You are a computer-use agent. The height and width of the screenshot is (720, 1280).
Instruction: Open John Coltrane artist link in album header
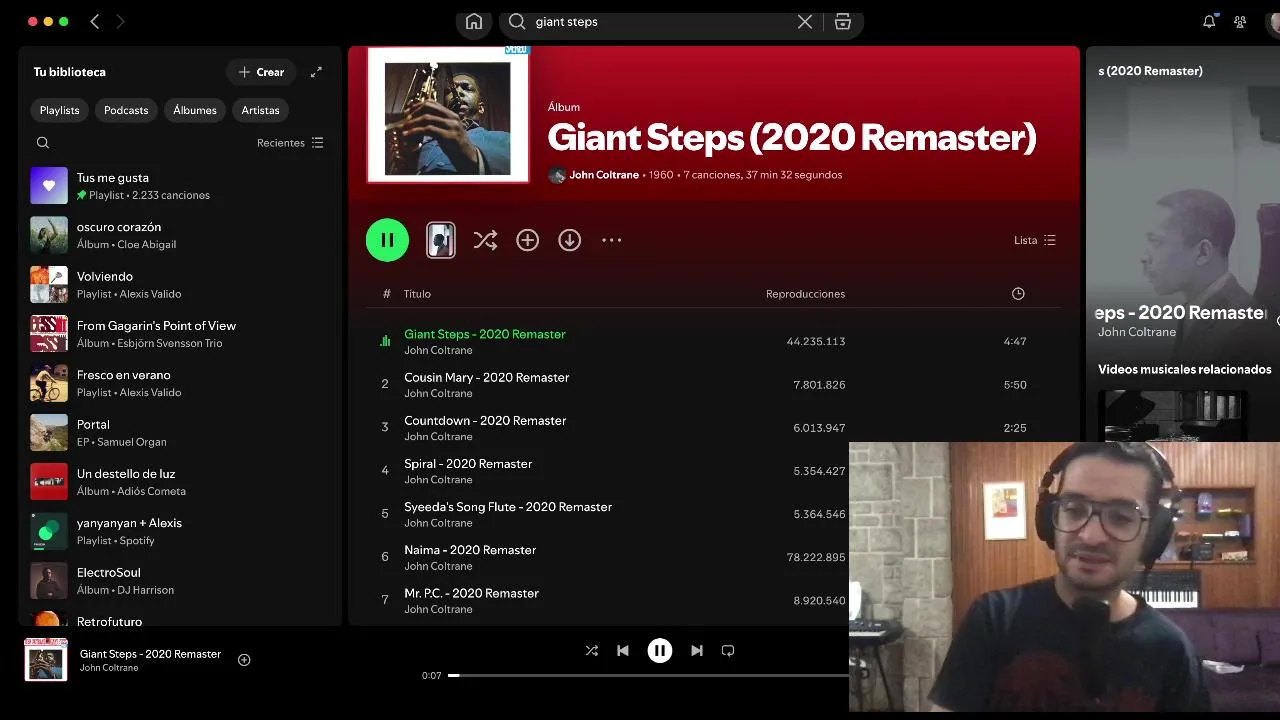point(604,175)
